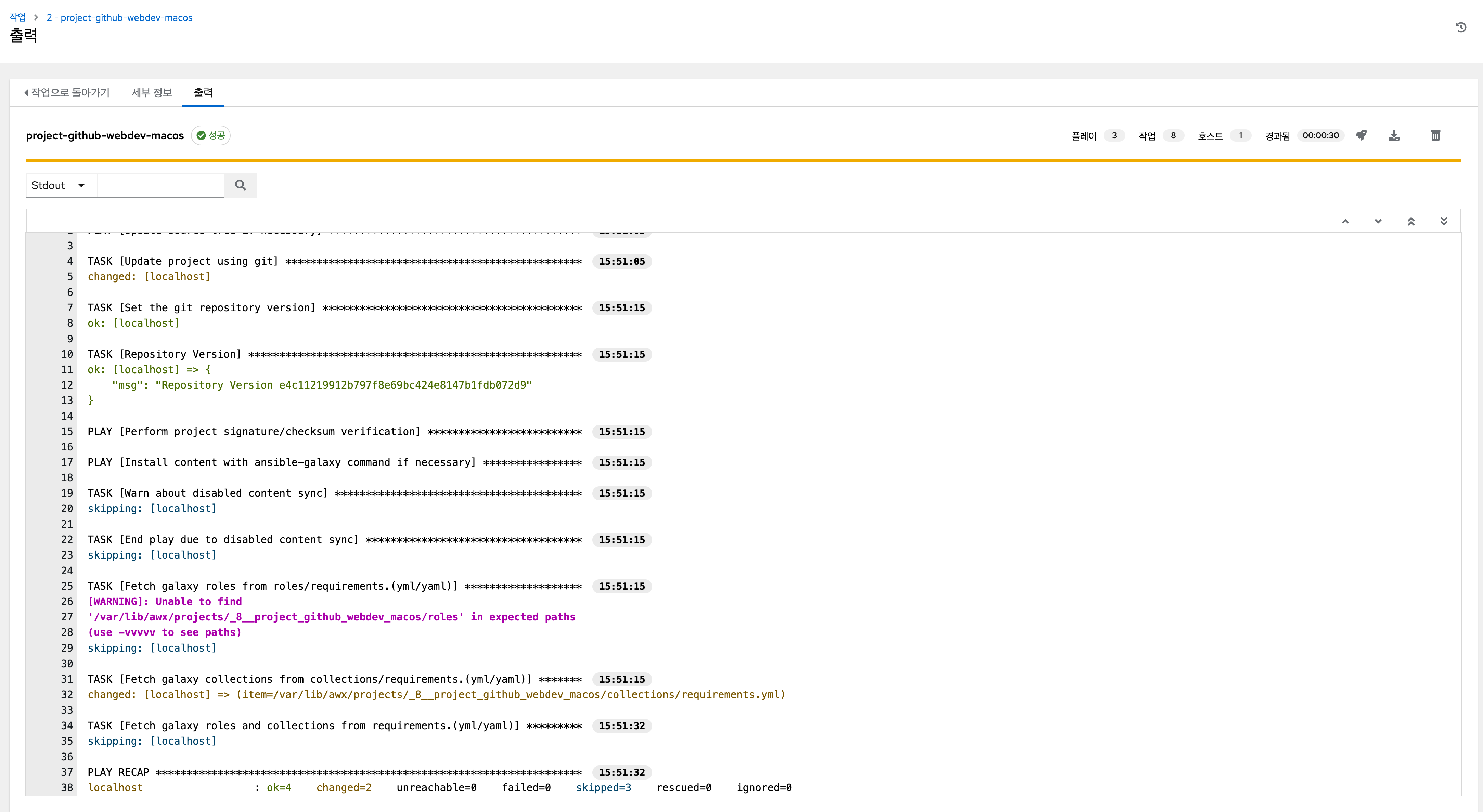This screenshot has width=1483, height=812.
Task: Click localhost recap summary line
Action: click(x=440, y=788)
